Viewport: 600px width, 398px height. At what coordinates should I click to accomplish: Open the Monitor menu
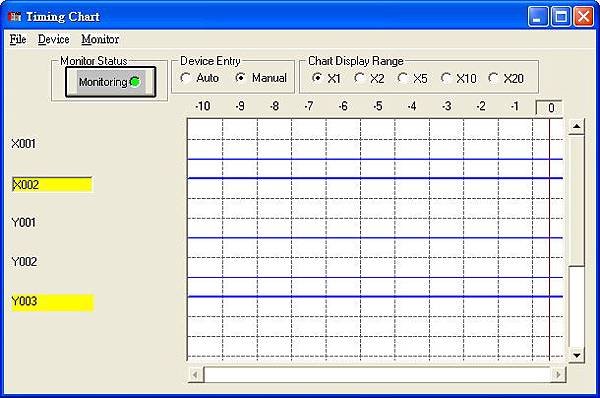[100, 39]
